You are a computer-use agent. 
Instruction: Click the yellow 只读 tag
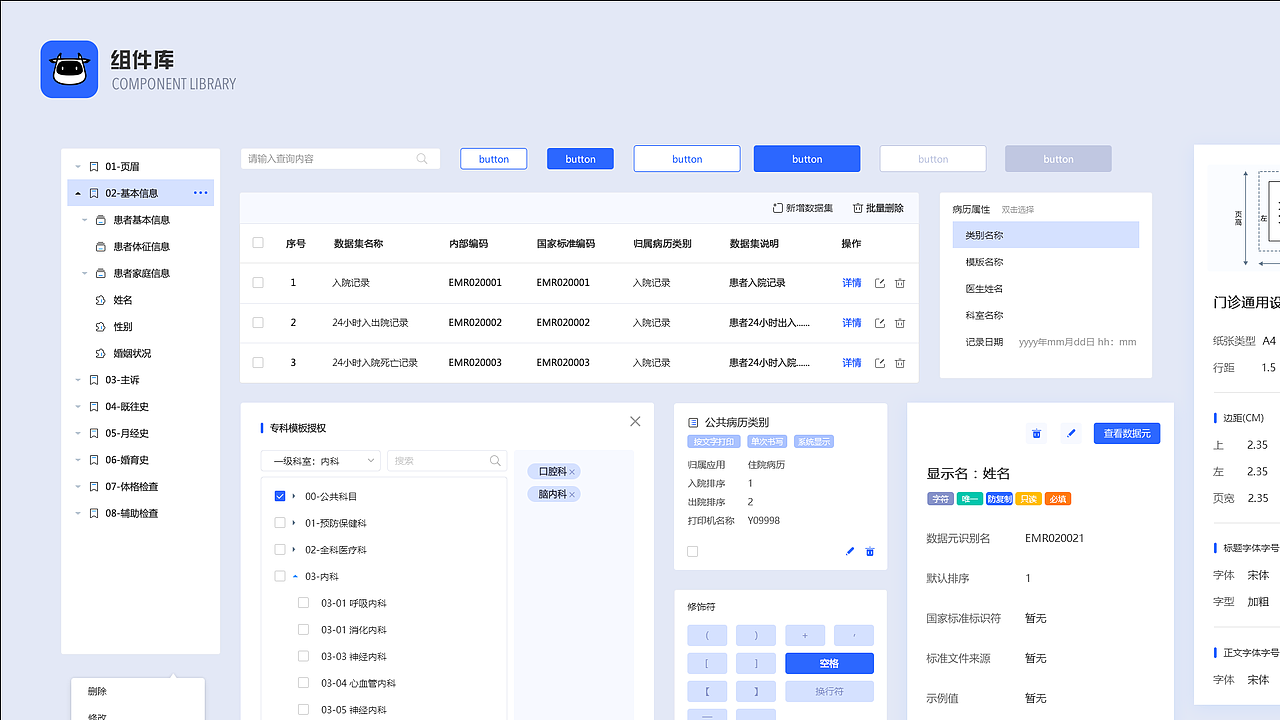pyautogui.click(x=1028, y=498)
